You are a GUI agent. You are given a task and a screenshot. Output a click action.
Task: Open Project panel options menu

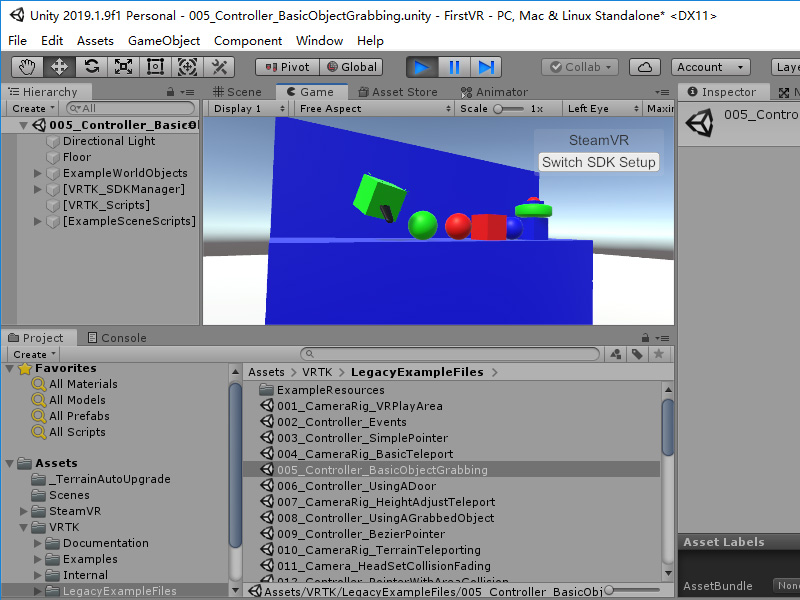662,338
